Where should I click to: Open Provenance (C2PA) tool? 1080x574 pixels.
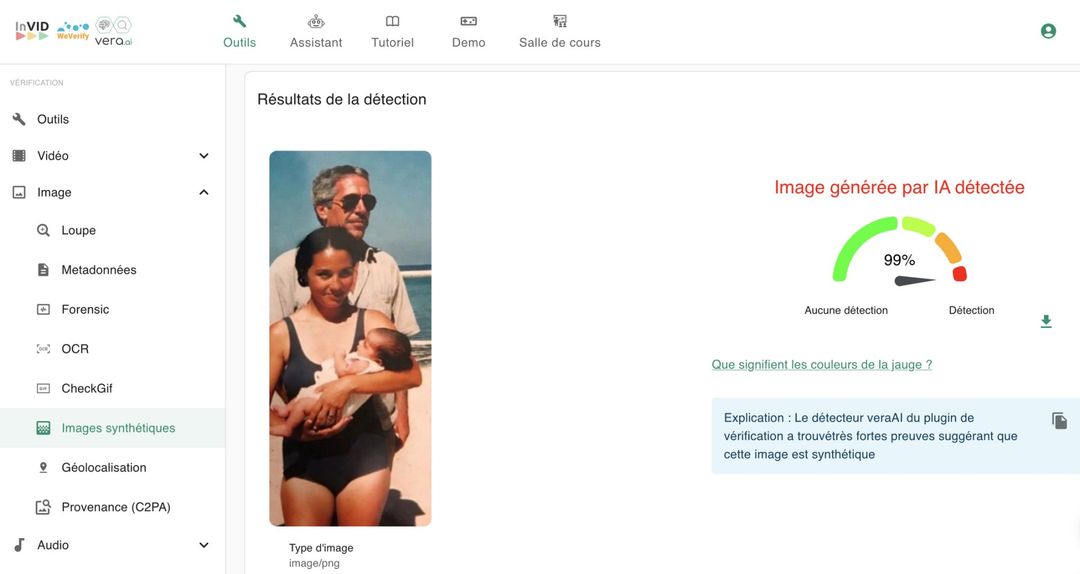pos(115,507)
